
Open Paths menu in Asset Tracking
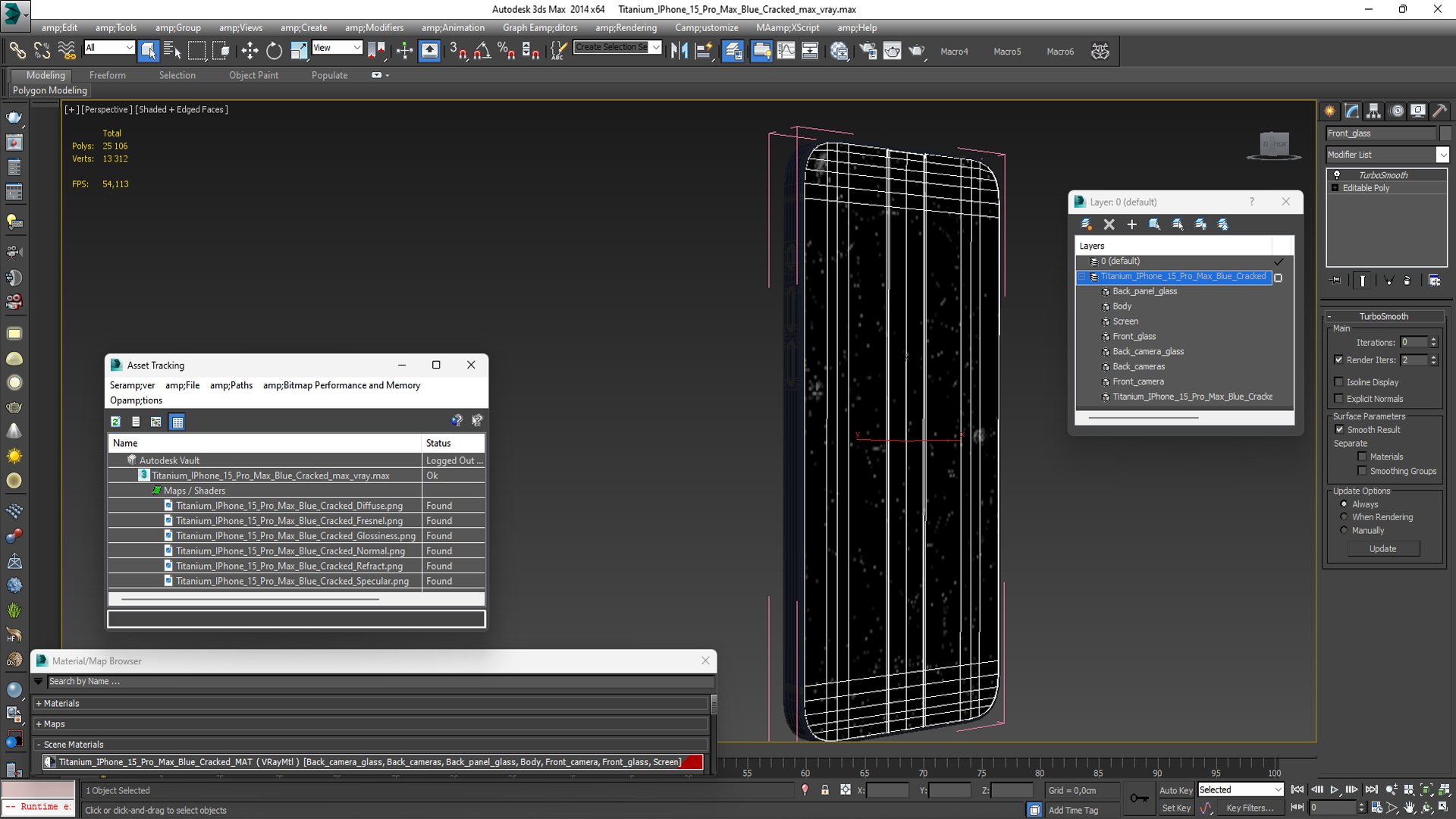[231, 385]
